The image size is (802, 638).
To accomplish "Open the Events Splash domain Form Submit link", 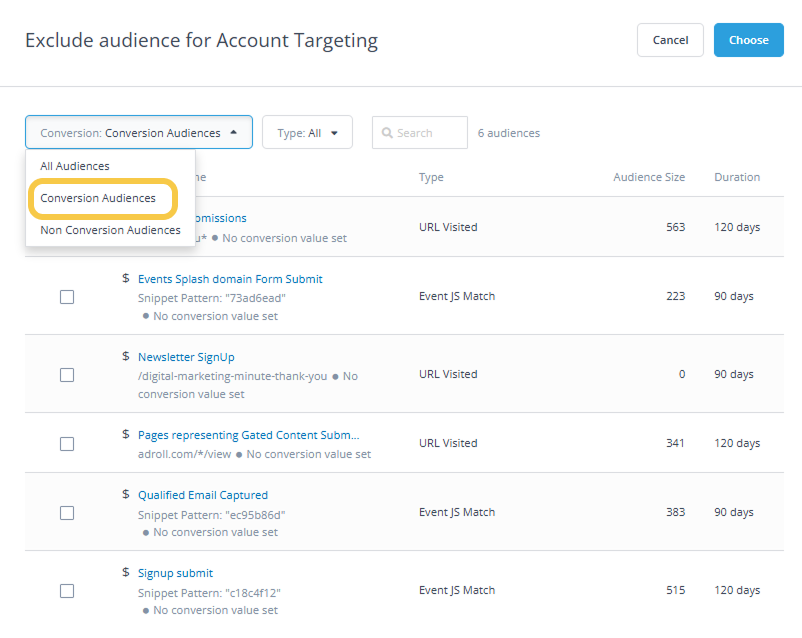I will (x=230, y=279).
